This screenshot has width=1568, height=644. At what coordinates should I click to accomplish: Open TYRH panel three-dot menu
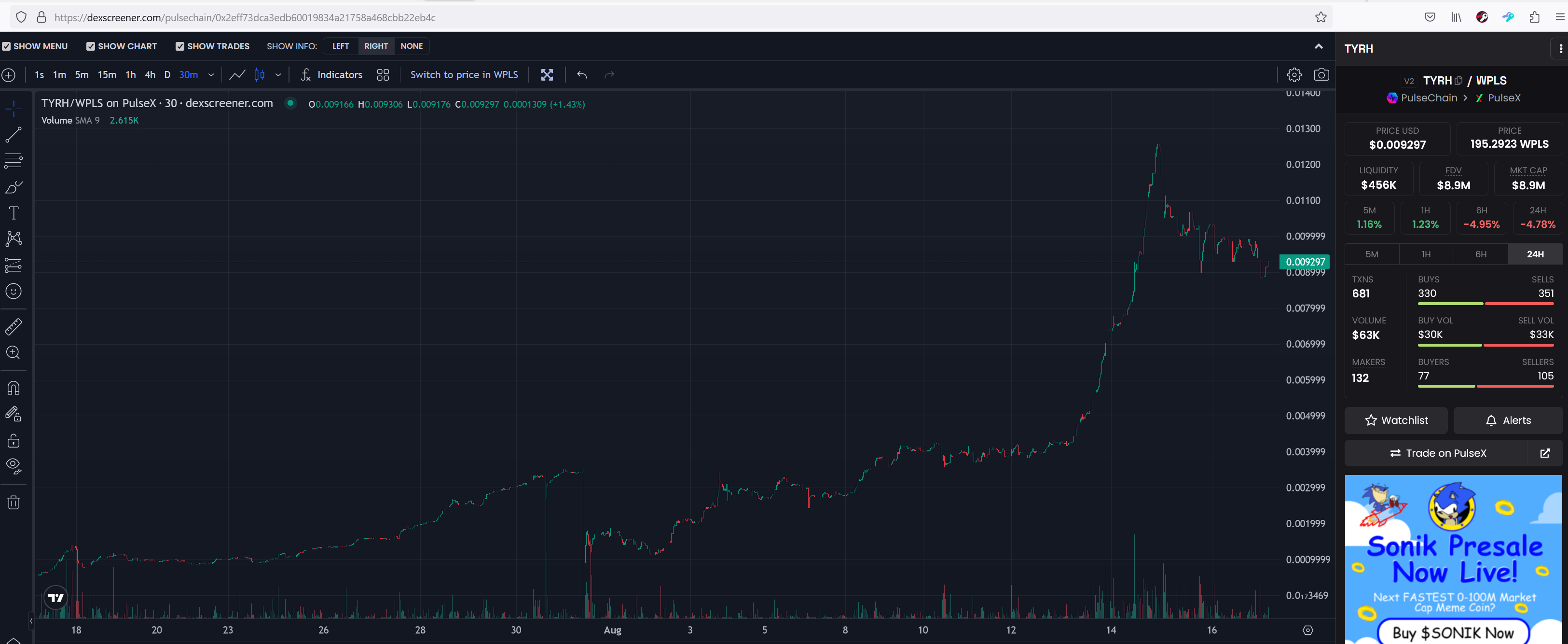pyautogui.click(x=1560, y=49)
